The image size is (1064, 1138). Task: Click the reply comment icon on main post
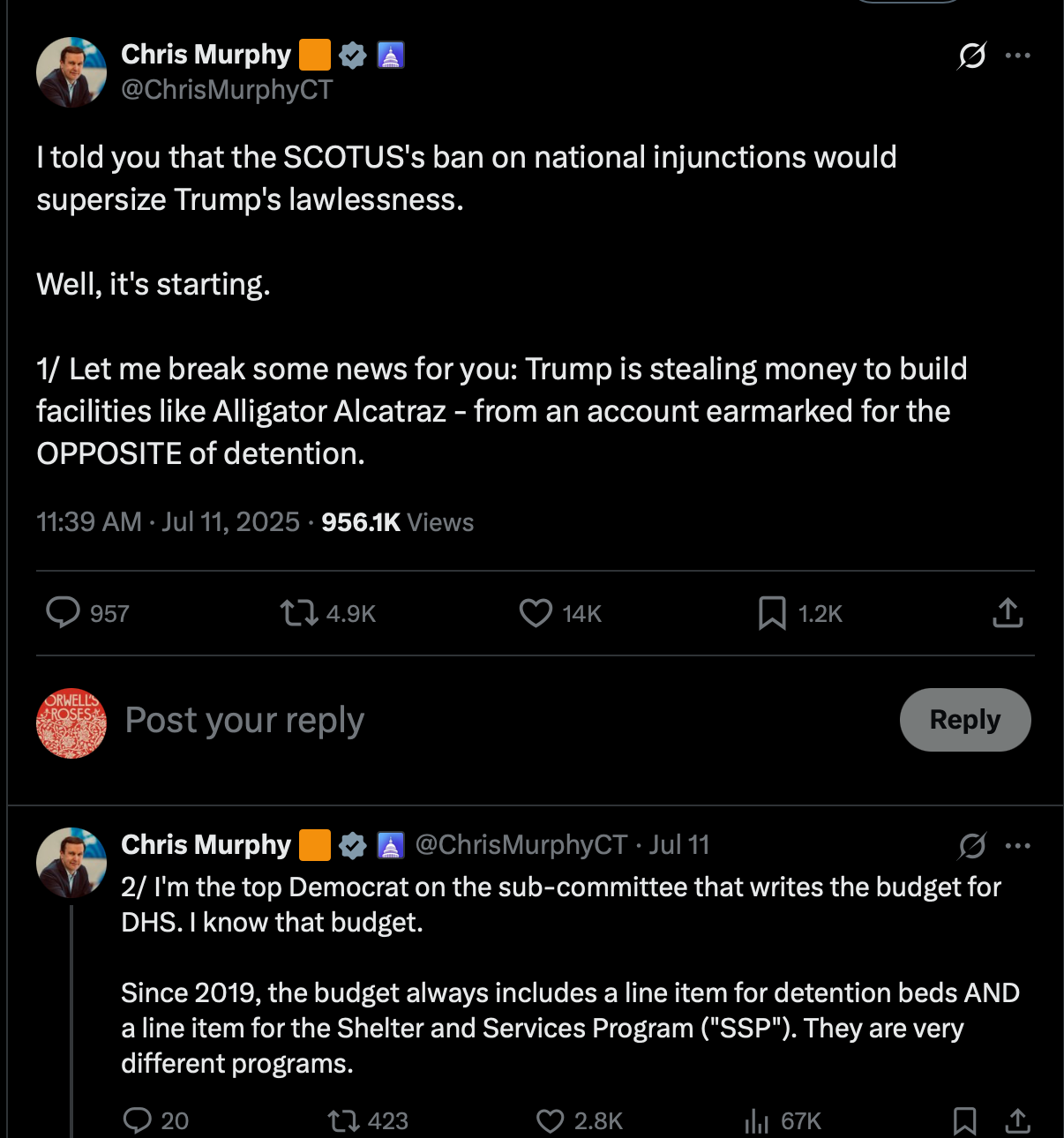[x=63, y=612]
